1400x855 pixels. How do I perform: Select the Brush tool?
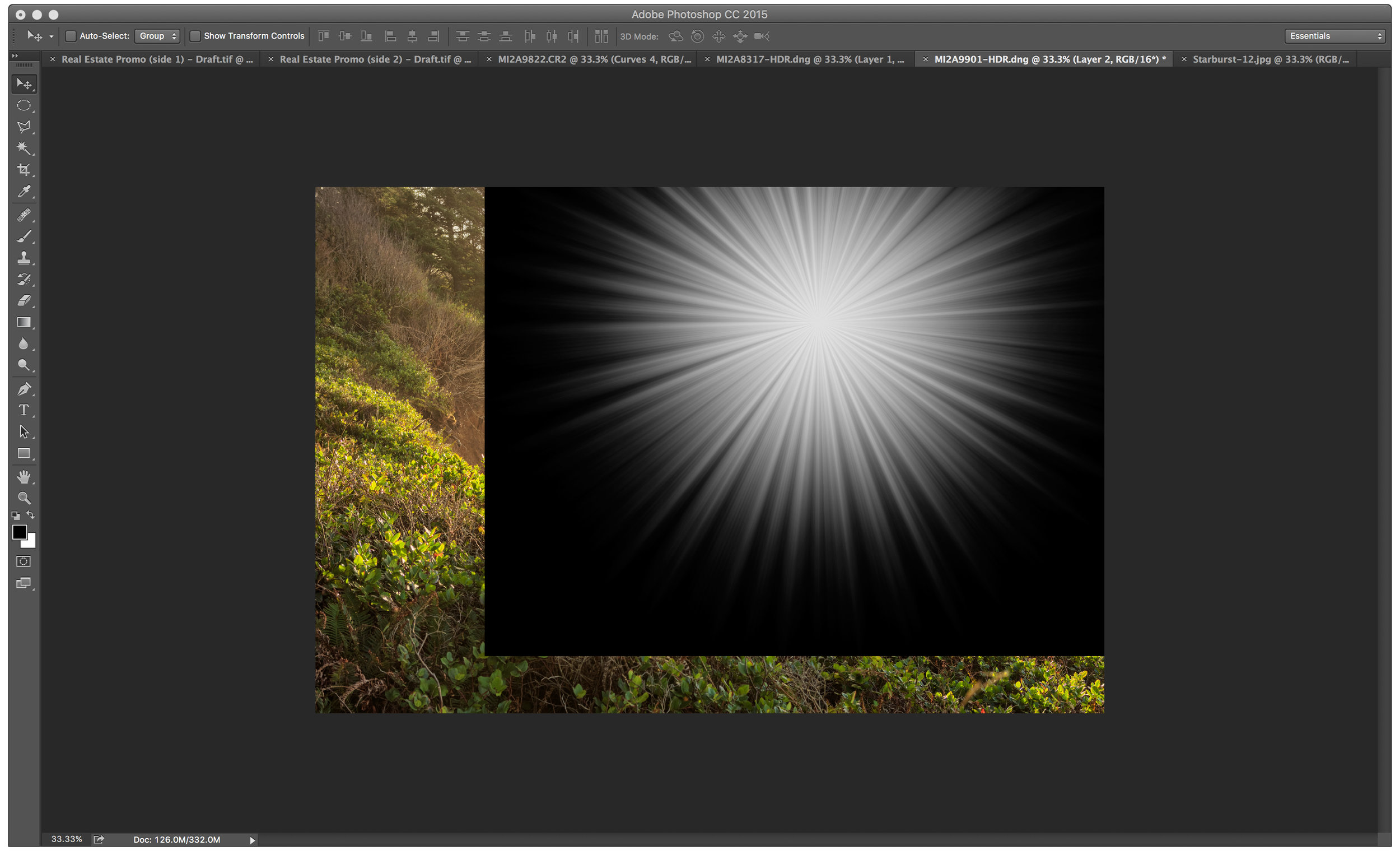pos(24,236)
